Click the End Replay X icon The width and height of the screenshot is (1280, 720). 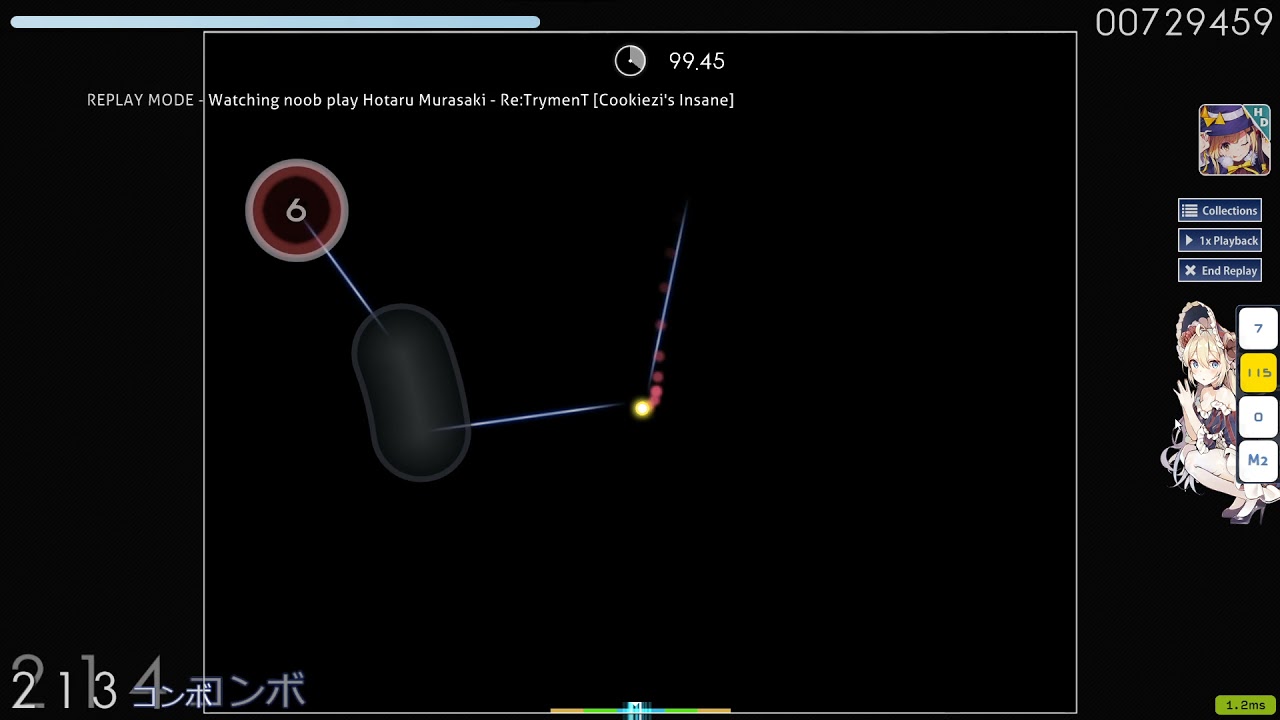pos(1190,270)
